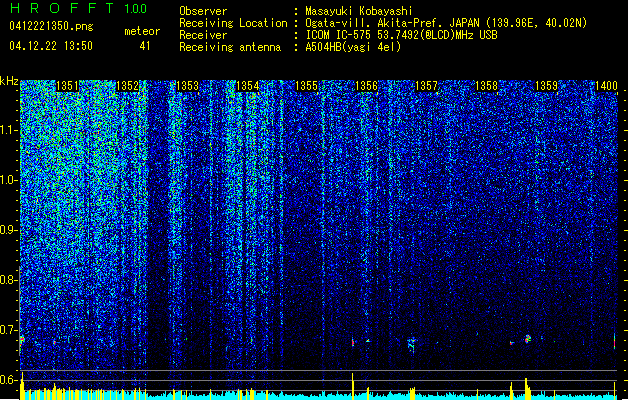Viewport: 629px width, 400px height.
Task: Click the 1355 time marker
Action: click(x=306, y=86)
